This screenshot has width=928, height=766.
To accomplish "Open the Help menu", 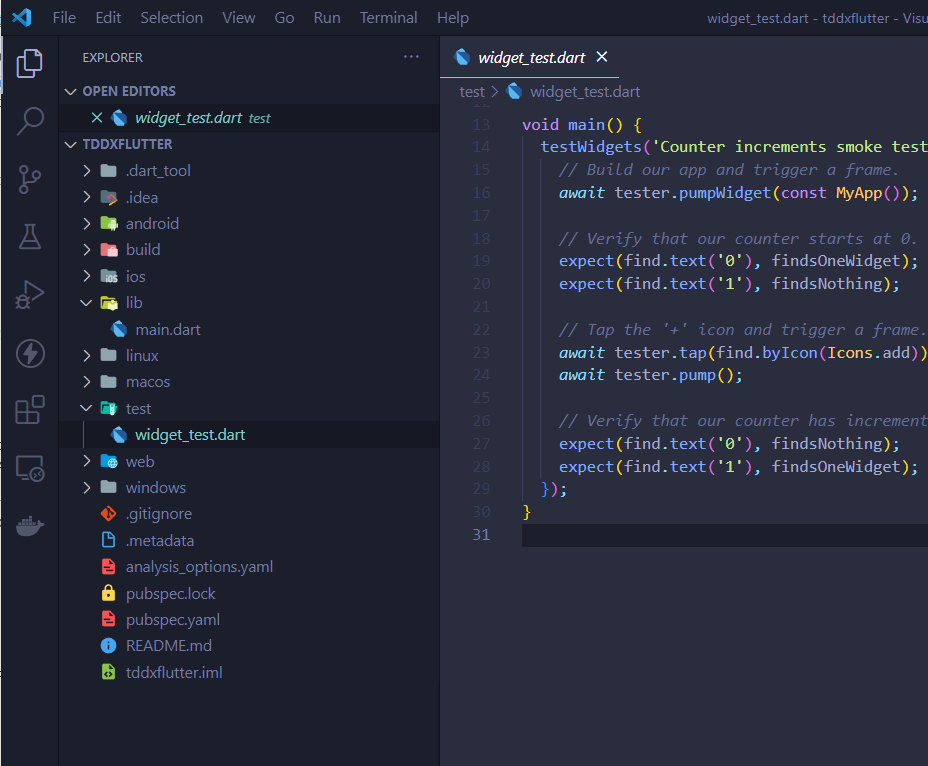I will [453, 18].
